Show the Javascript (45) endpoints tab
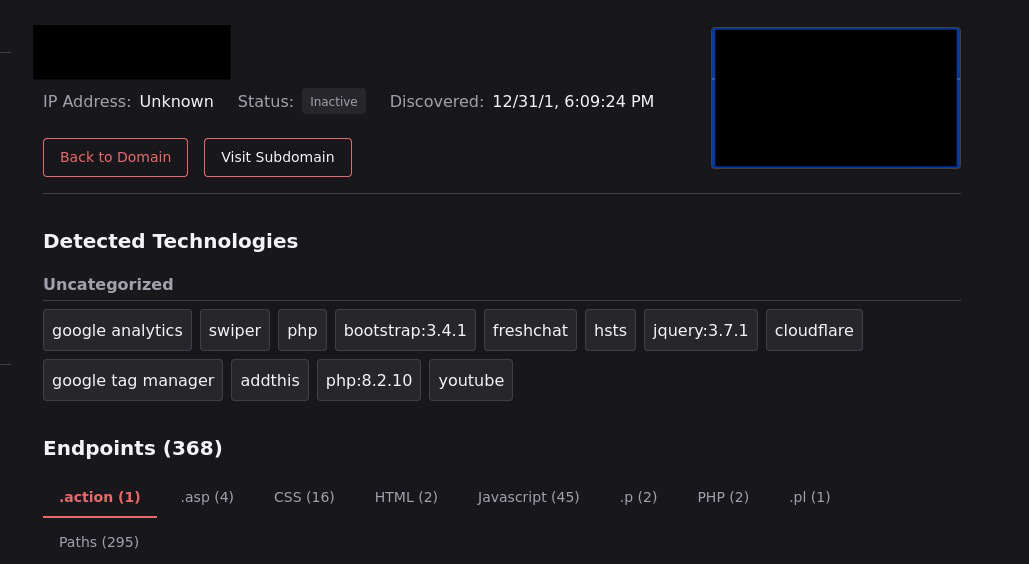Screen dimensions: 1029x564 pos(528,497)
